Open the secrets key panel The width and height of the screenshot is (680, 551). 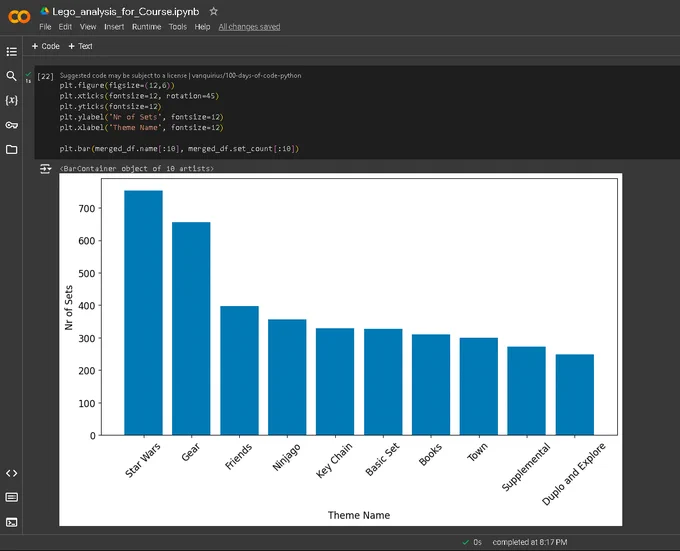pos(11,125)
